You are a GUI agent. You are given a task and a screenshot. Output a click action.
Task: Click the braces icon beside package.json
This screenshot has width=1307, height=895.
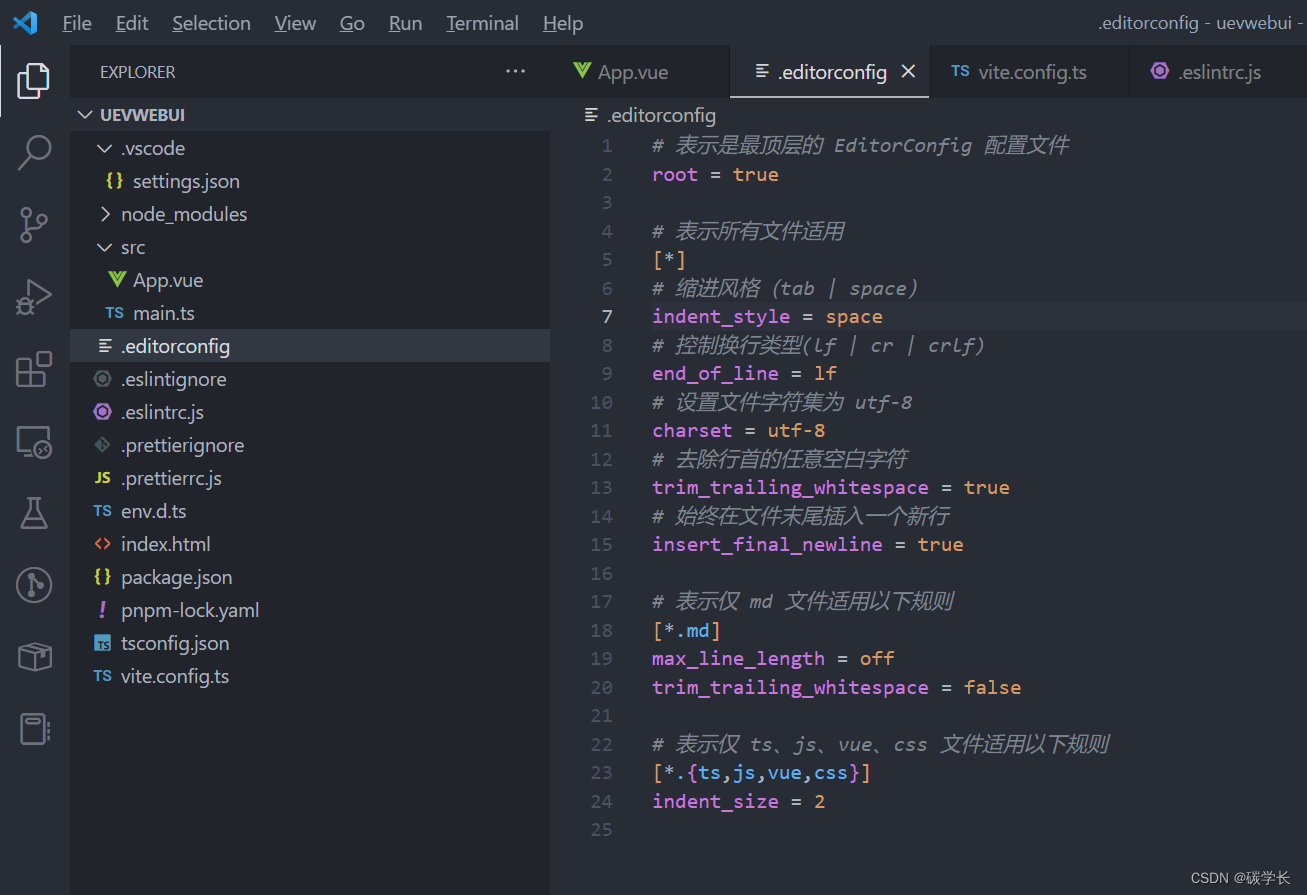click(x=102, y=577)
